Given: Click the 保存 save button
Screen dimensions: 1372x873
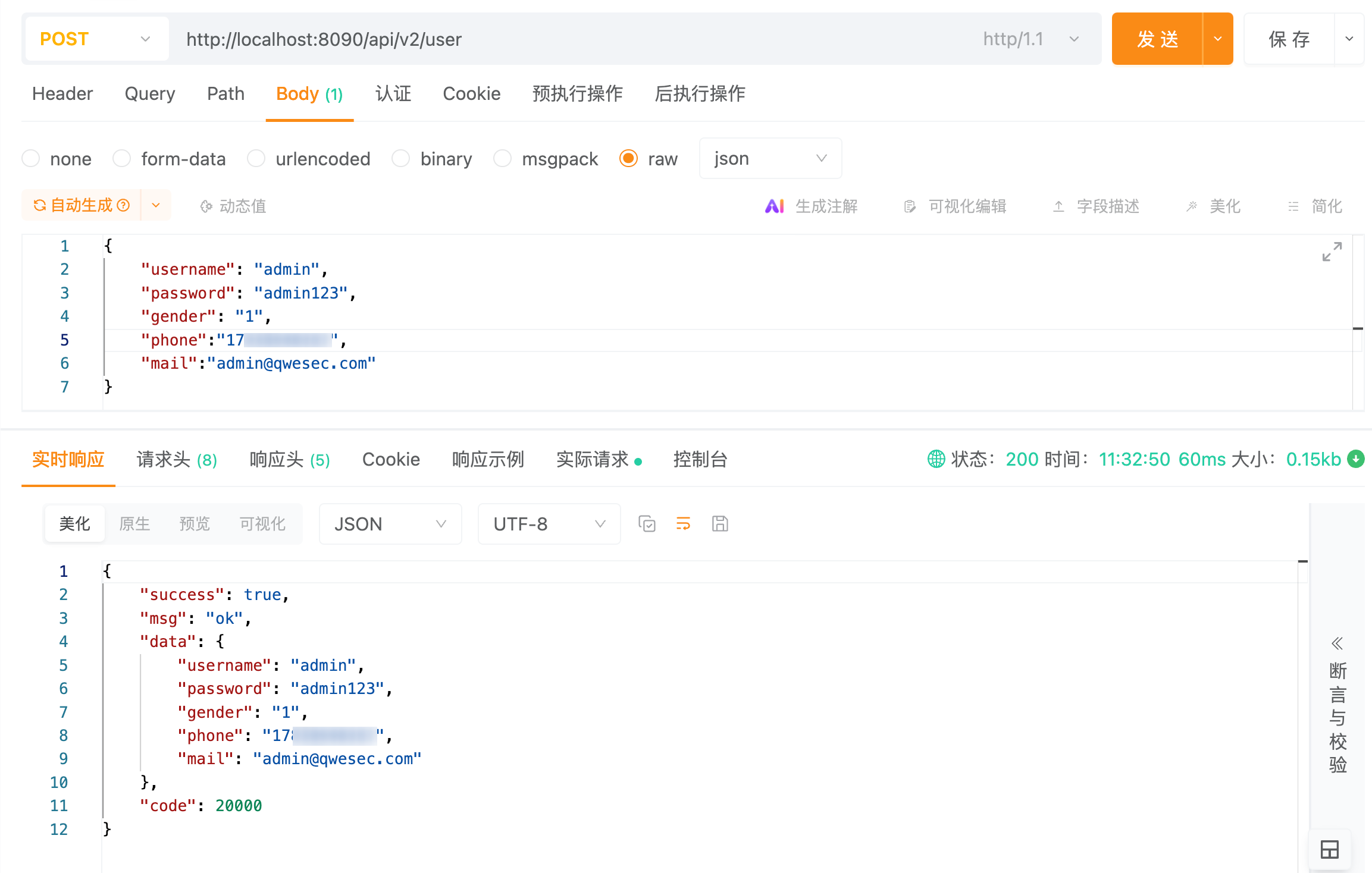Looking at the screenshot, I should [x=1289, y=39].
